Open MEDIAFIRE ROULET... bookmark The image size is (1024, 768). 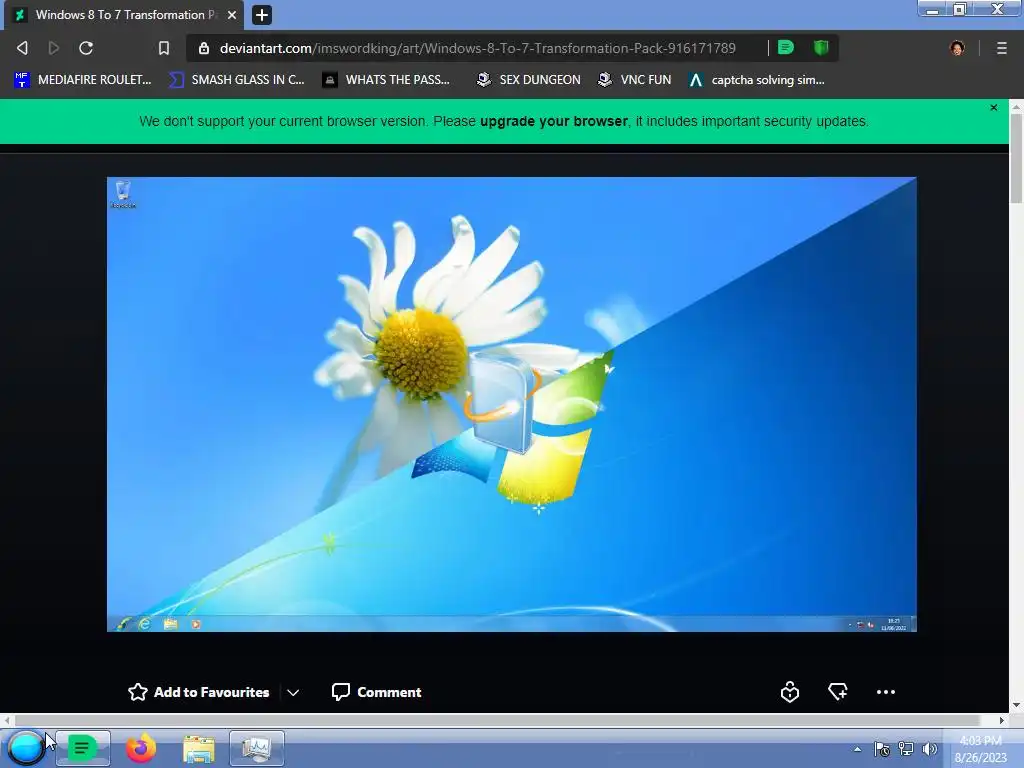click(83, 80)
